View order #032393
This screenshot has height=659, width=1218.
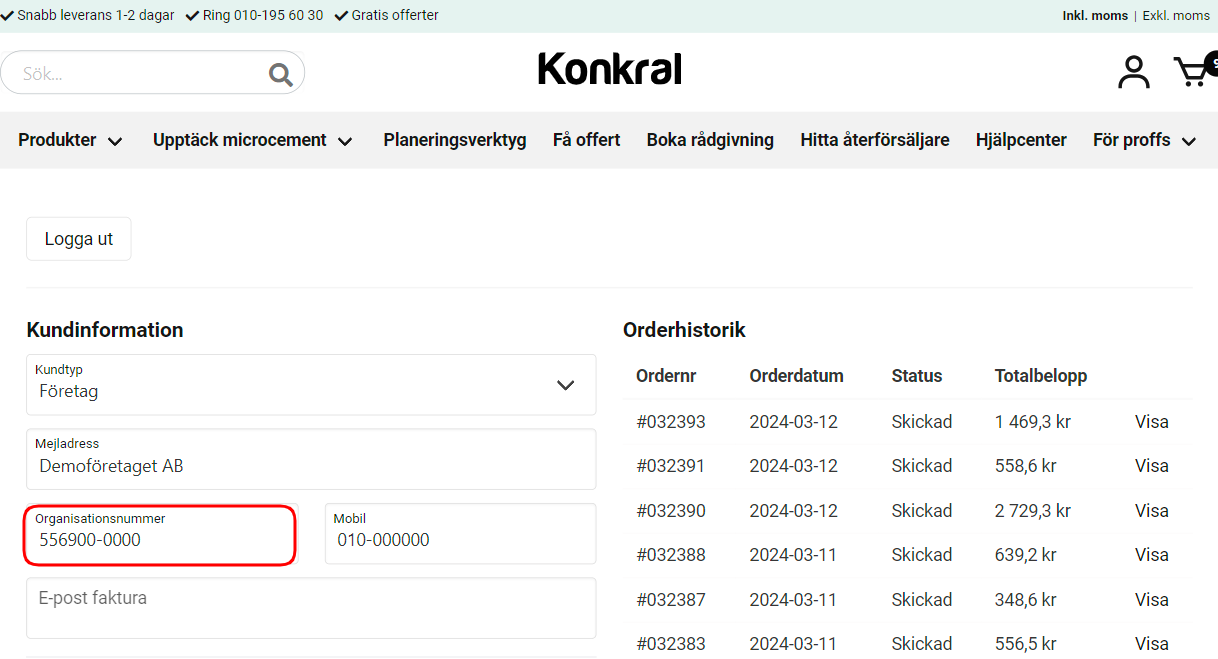[1151, 422]
